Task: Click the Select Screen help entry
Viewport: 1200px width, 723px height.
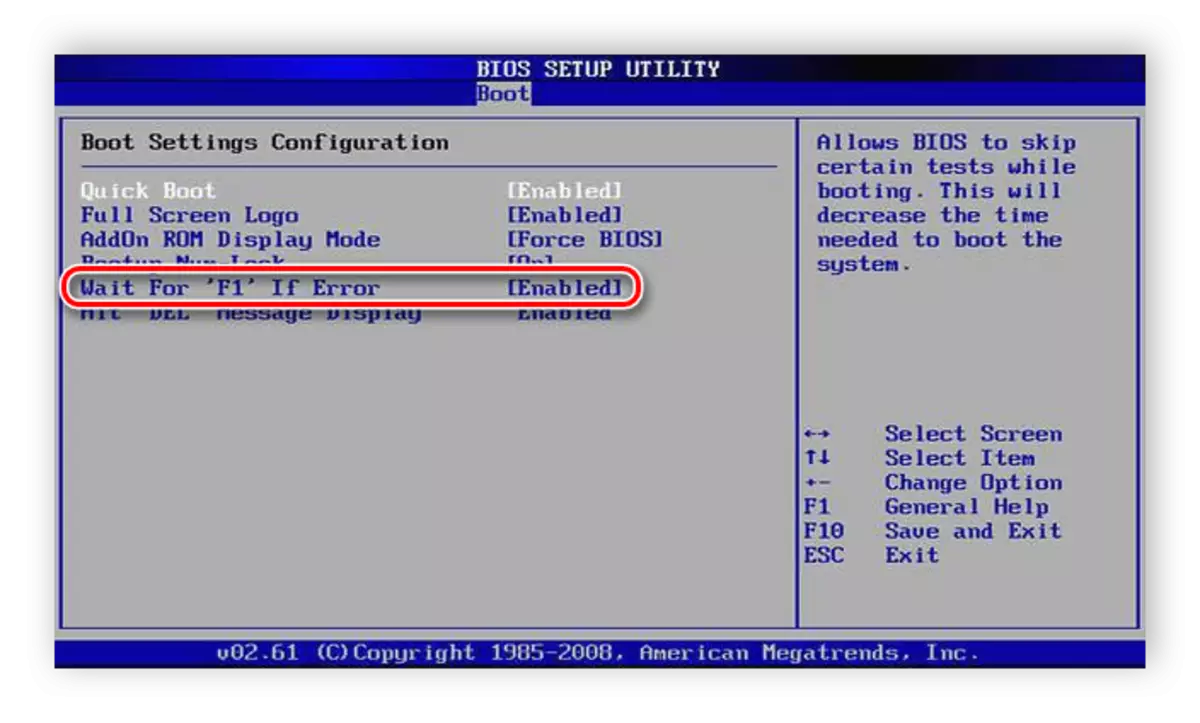Action: click(x=973, y=434)
